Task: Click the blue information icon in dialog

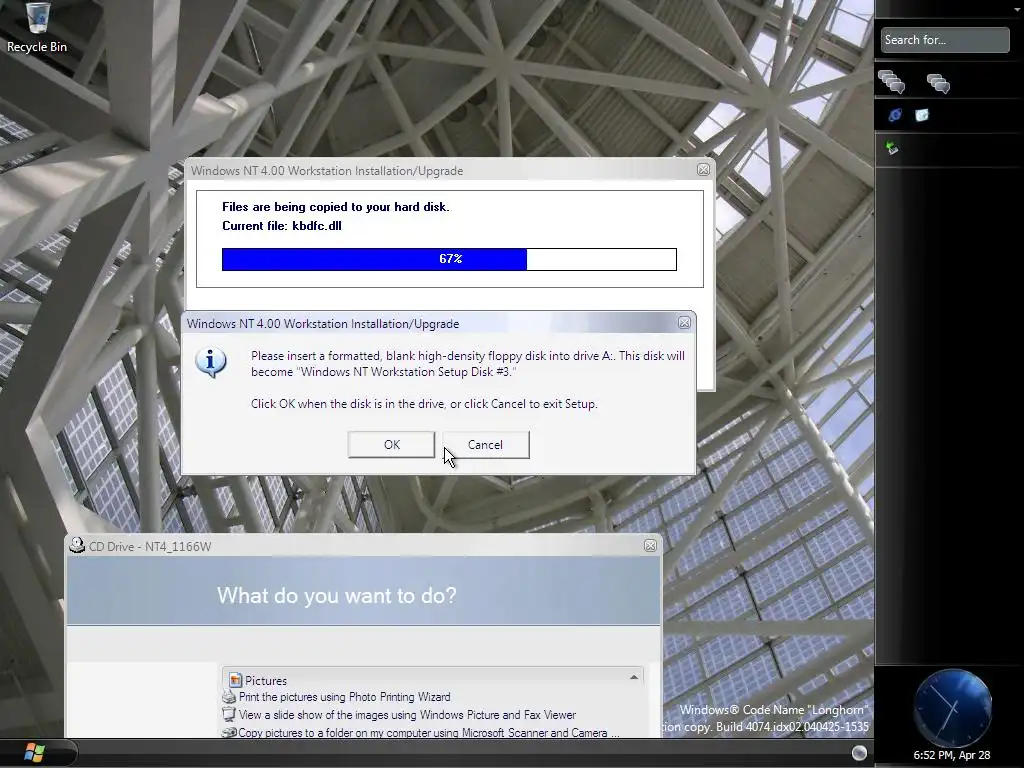Action: pyautogui.click(x=211, y=362)
